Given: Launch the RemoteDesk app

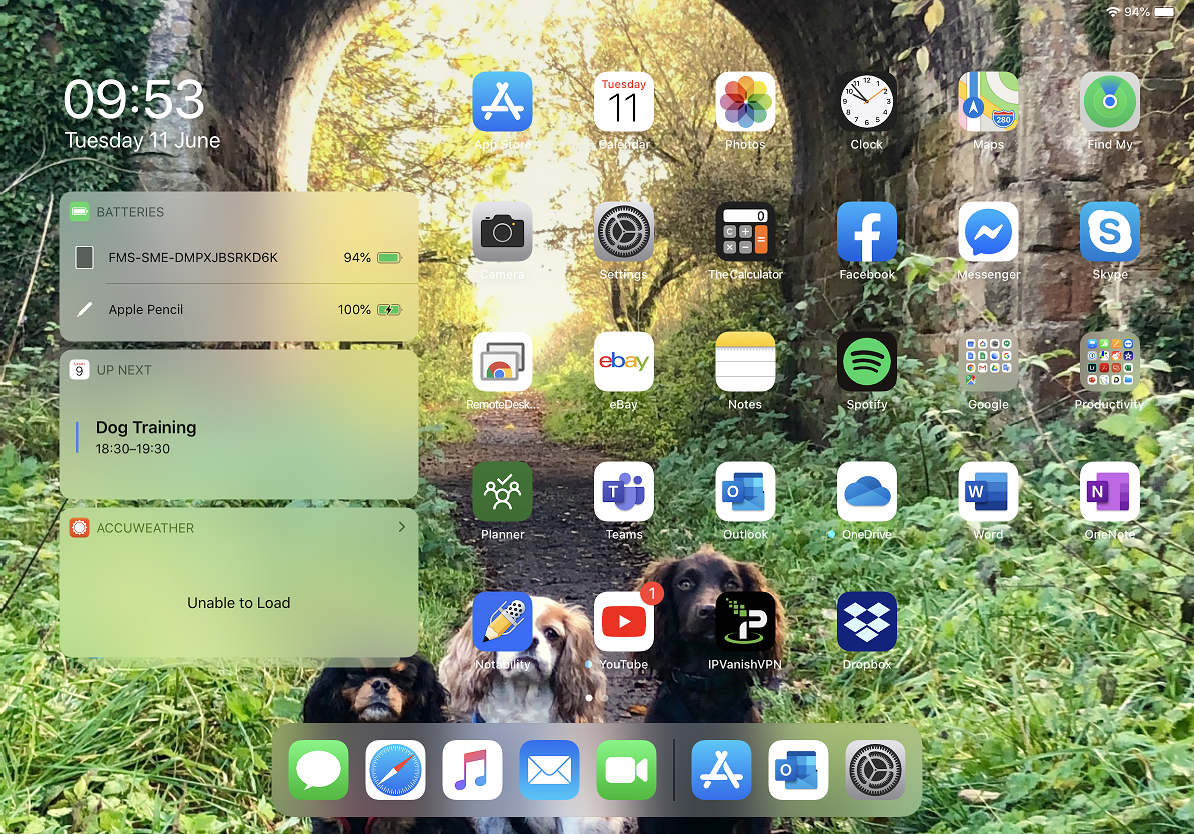Looking at the screenshot, I should pos(502,362).
